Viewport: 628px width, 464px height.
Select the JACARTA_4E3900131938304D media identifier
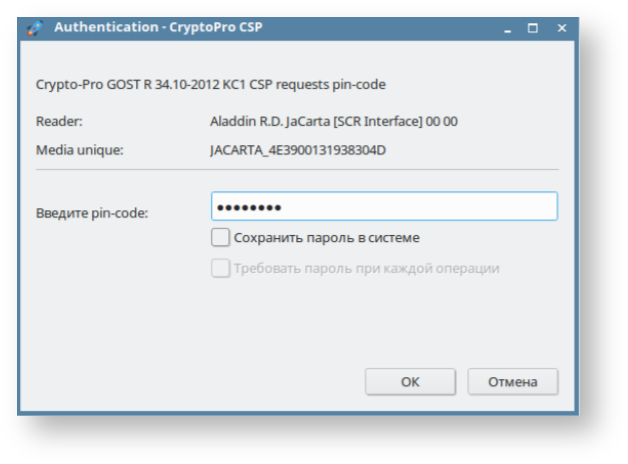[x=298, y=151]
